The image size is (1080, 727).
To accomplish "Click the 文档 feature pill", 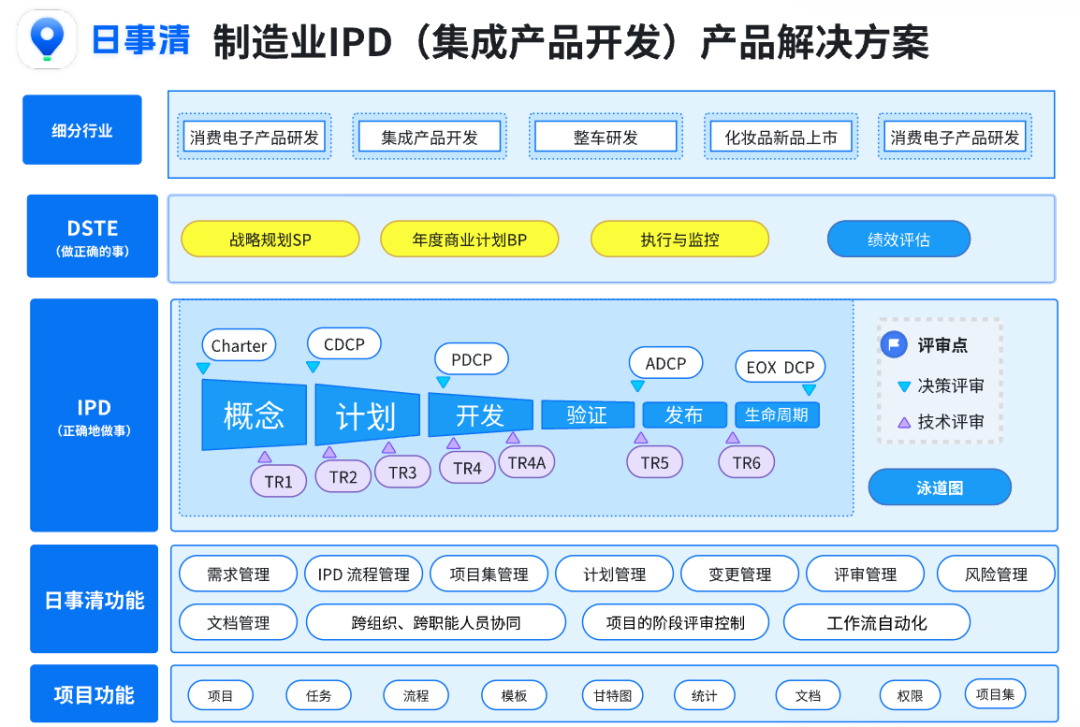I will point(807,695).
